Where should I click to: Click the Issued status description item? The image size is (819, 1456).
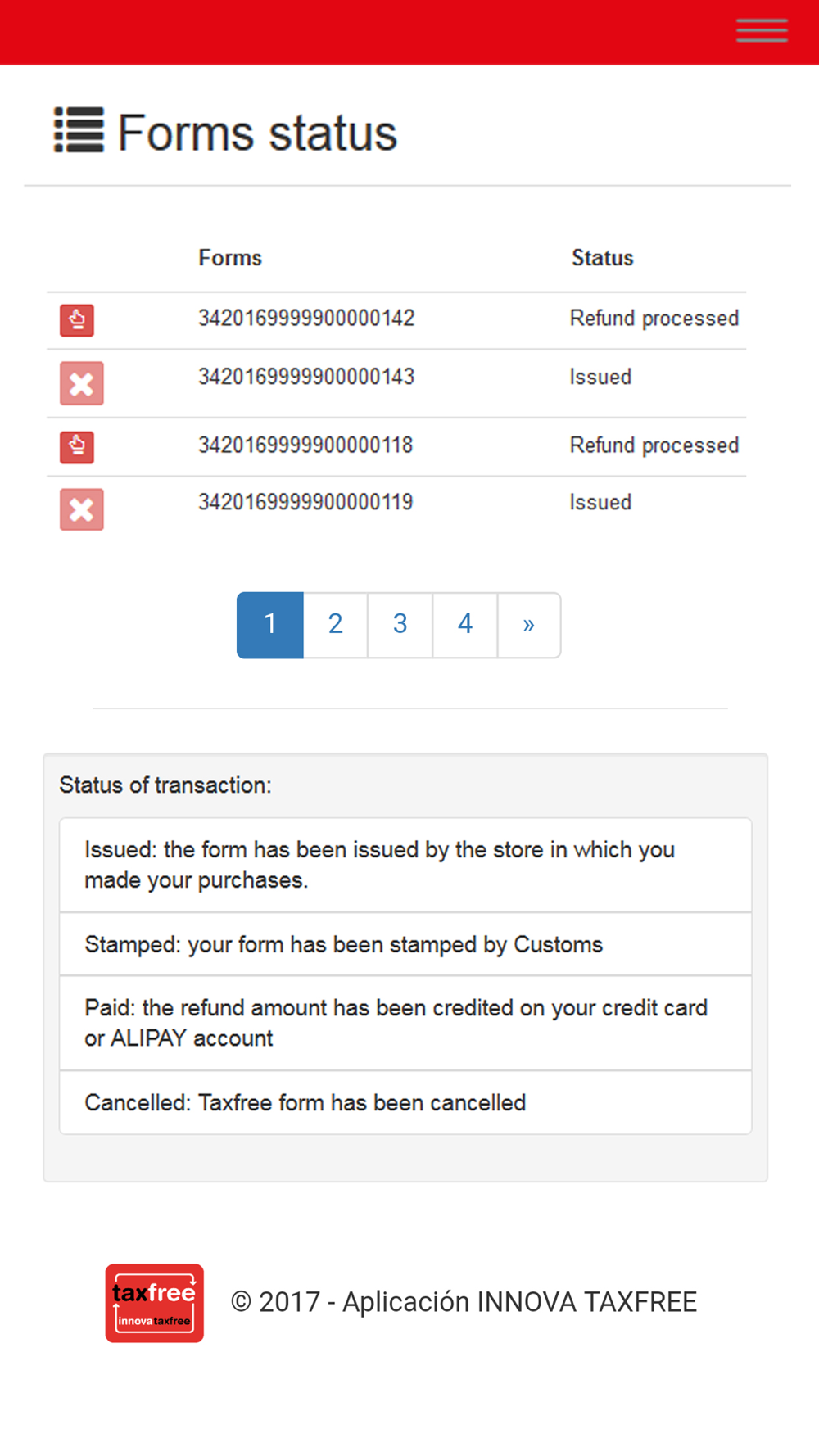(405, 865)
